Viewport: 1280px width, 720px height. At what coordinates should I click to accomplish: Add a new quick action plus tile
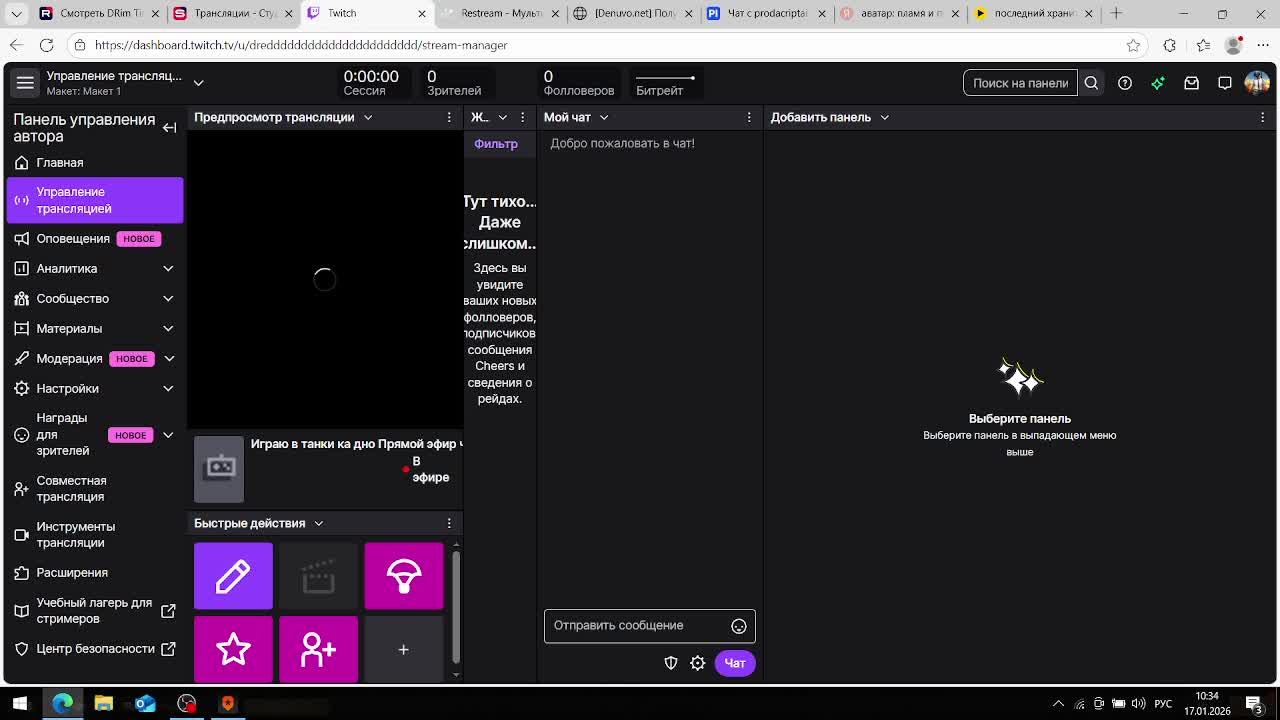[x=404, y=649]
